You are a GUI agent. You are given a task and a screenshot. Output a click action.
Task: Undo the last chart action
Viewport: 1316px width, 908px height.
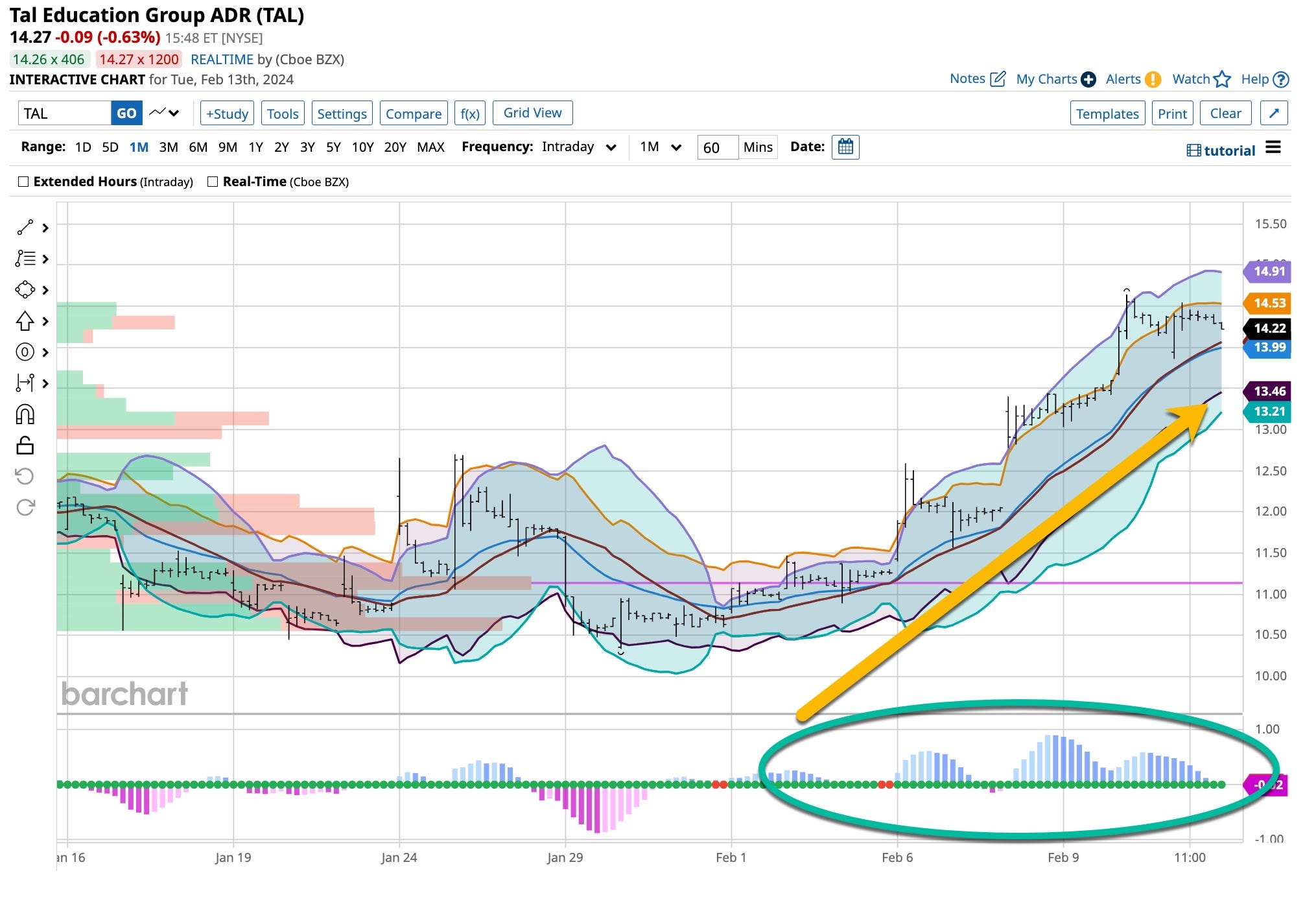[x=25, y=477]
